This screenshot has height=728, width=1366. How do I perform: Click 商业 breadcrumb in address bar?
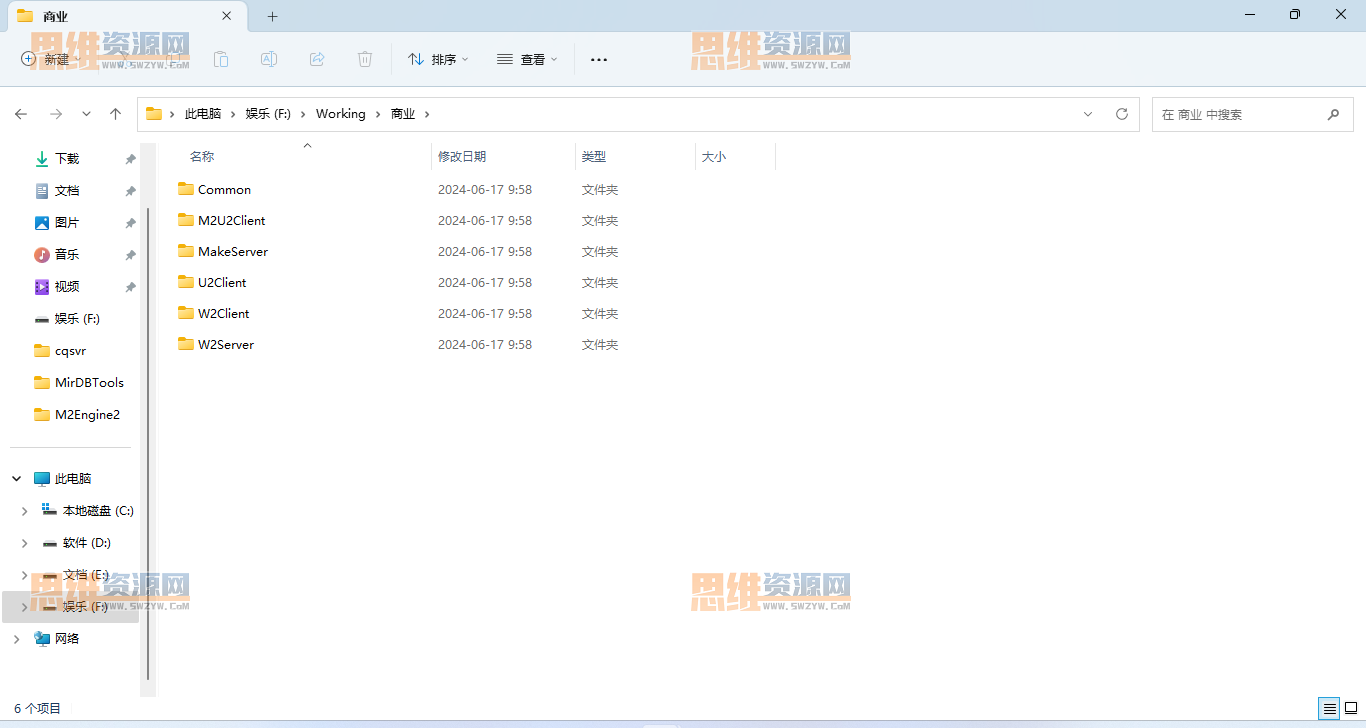(x=403, y=114)
